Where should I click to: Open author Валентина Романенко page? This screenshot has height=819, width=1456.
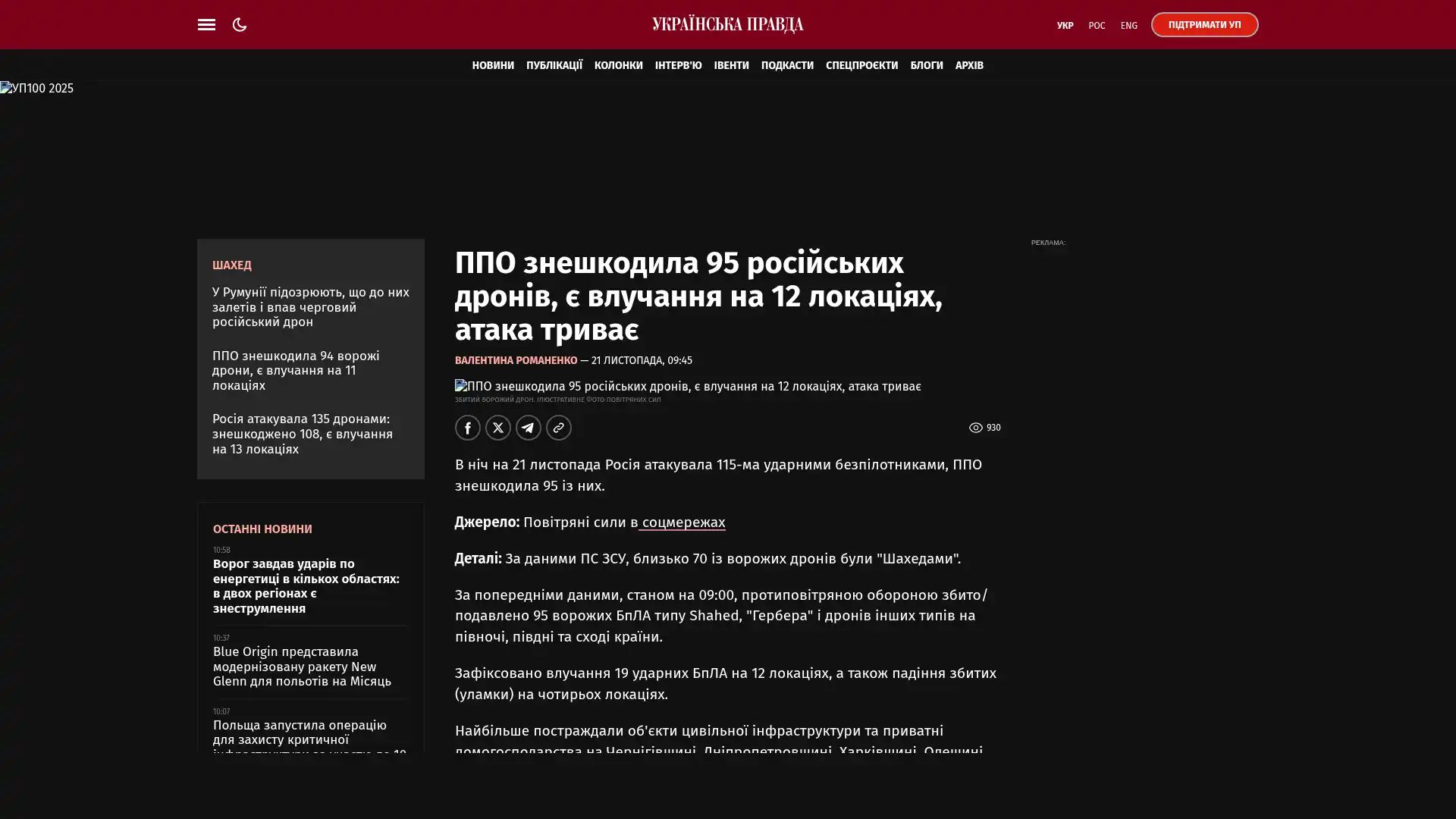point(516,361)
